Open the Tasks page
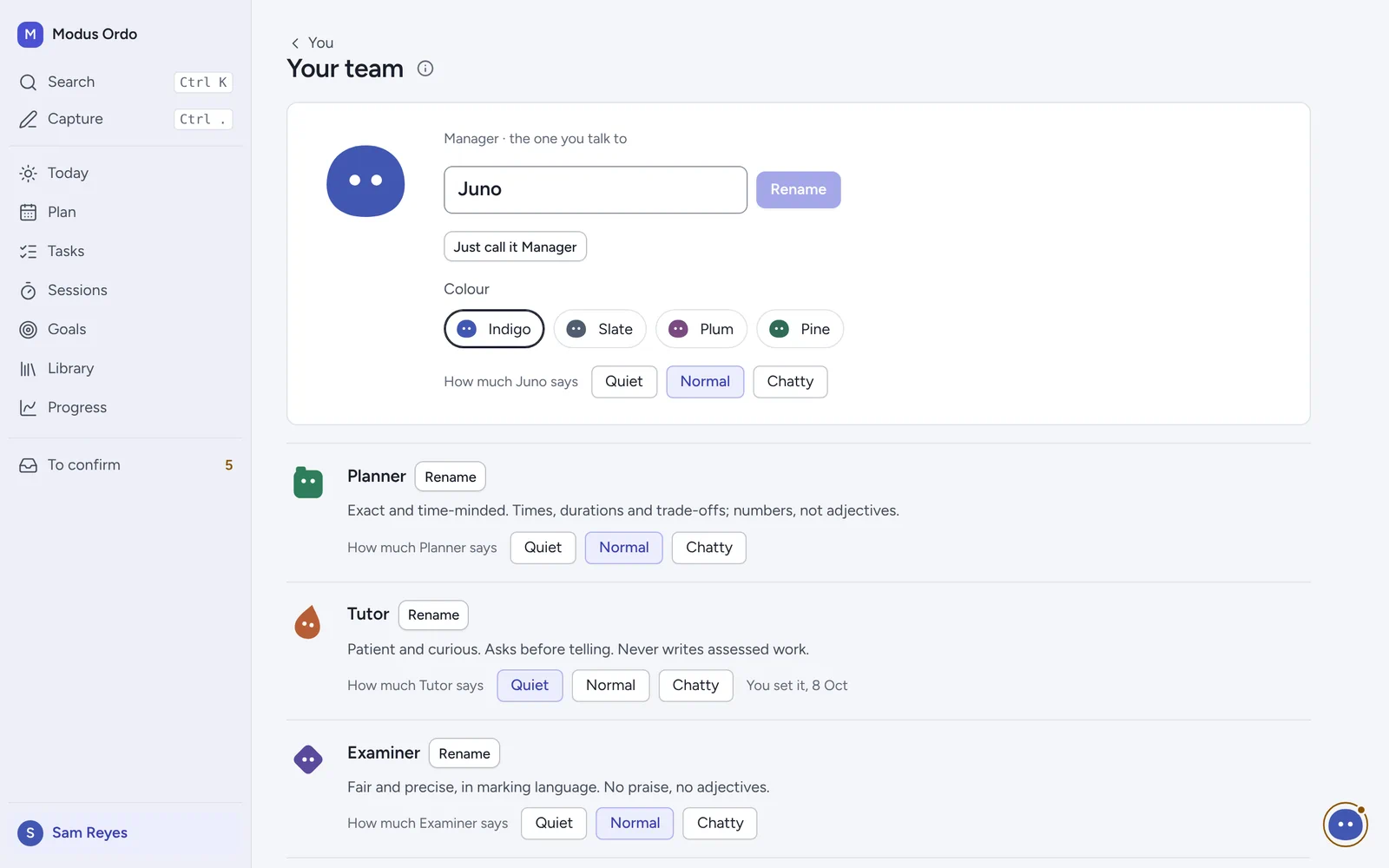1389x868 pixels. (x=125, y=251)
